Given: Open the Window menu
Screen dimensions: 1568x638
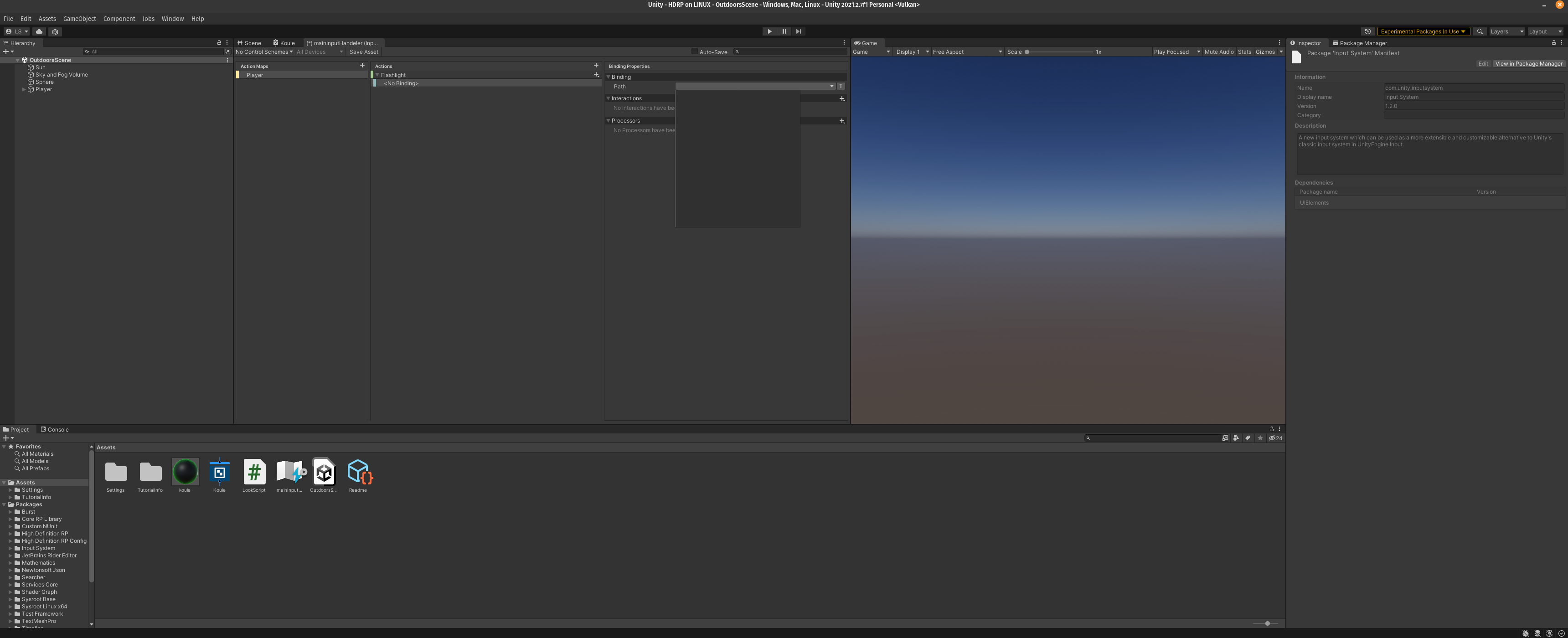Looking at the screenshot, I should pos(172,19).
